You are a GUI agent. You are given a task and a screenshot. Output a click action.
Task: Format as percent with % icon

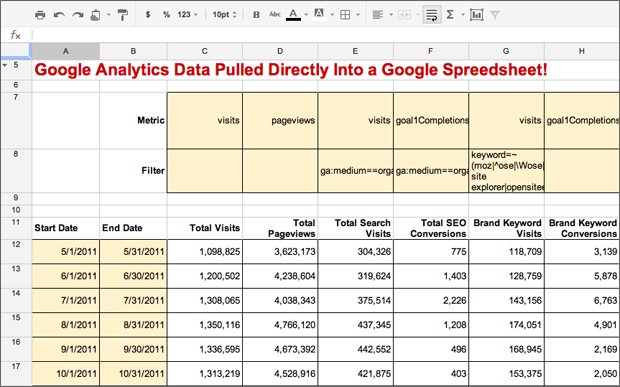pyautogui.click(x=166, y=15)
